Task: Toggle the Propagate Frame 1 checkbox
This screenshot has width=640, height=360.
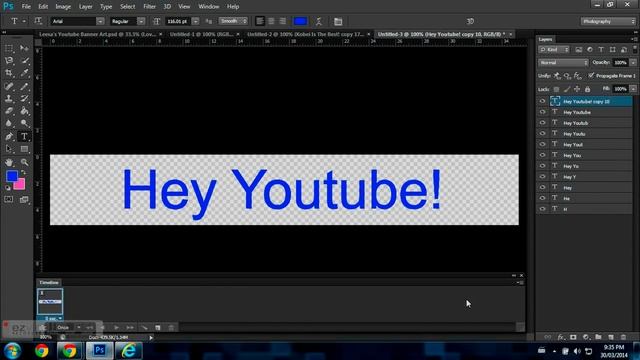Action: 591,76
